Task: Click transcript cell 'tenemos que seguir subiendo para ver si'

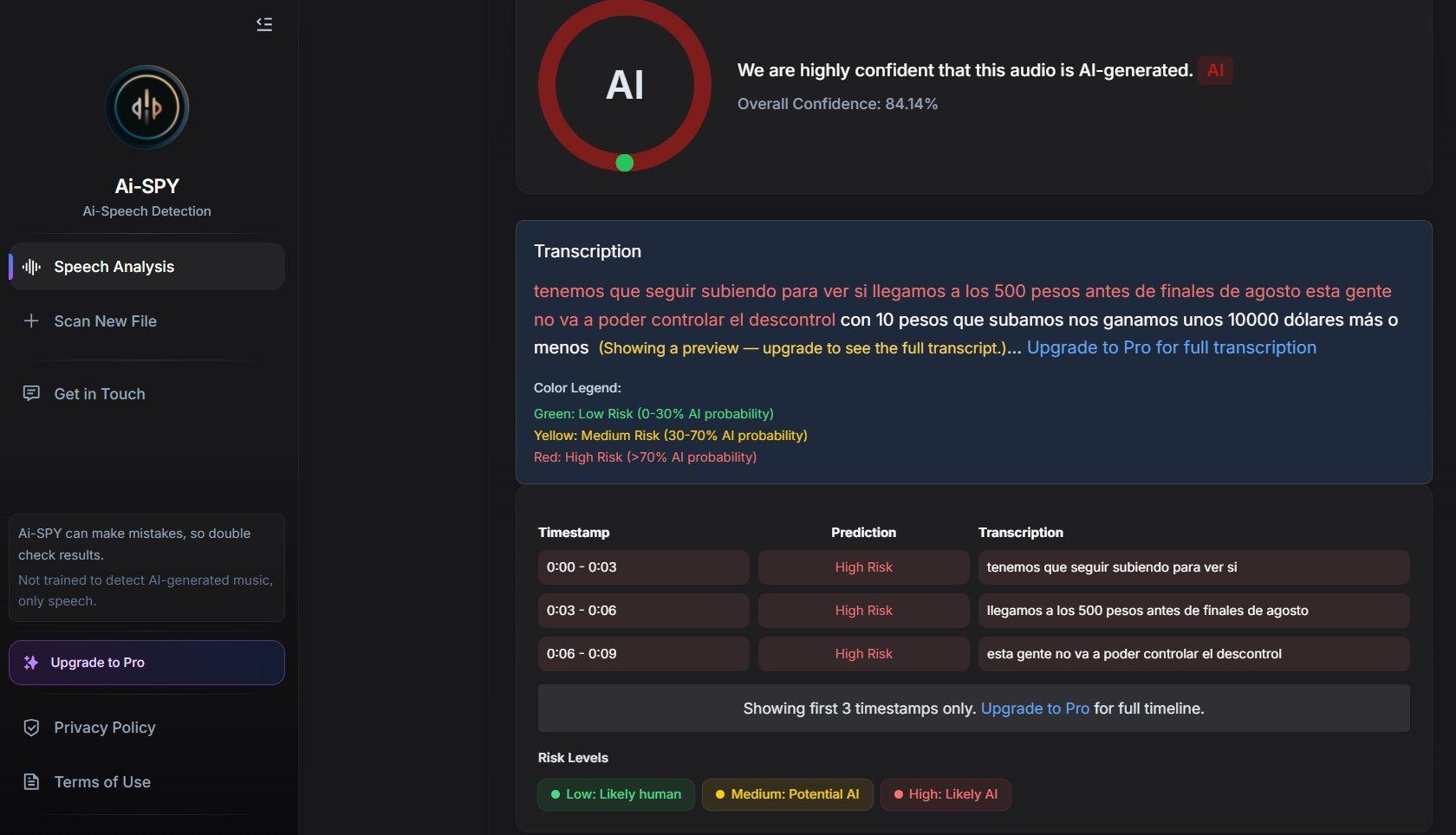Action: [x=1194, y=567]
